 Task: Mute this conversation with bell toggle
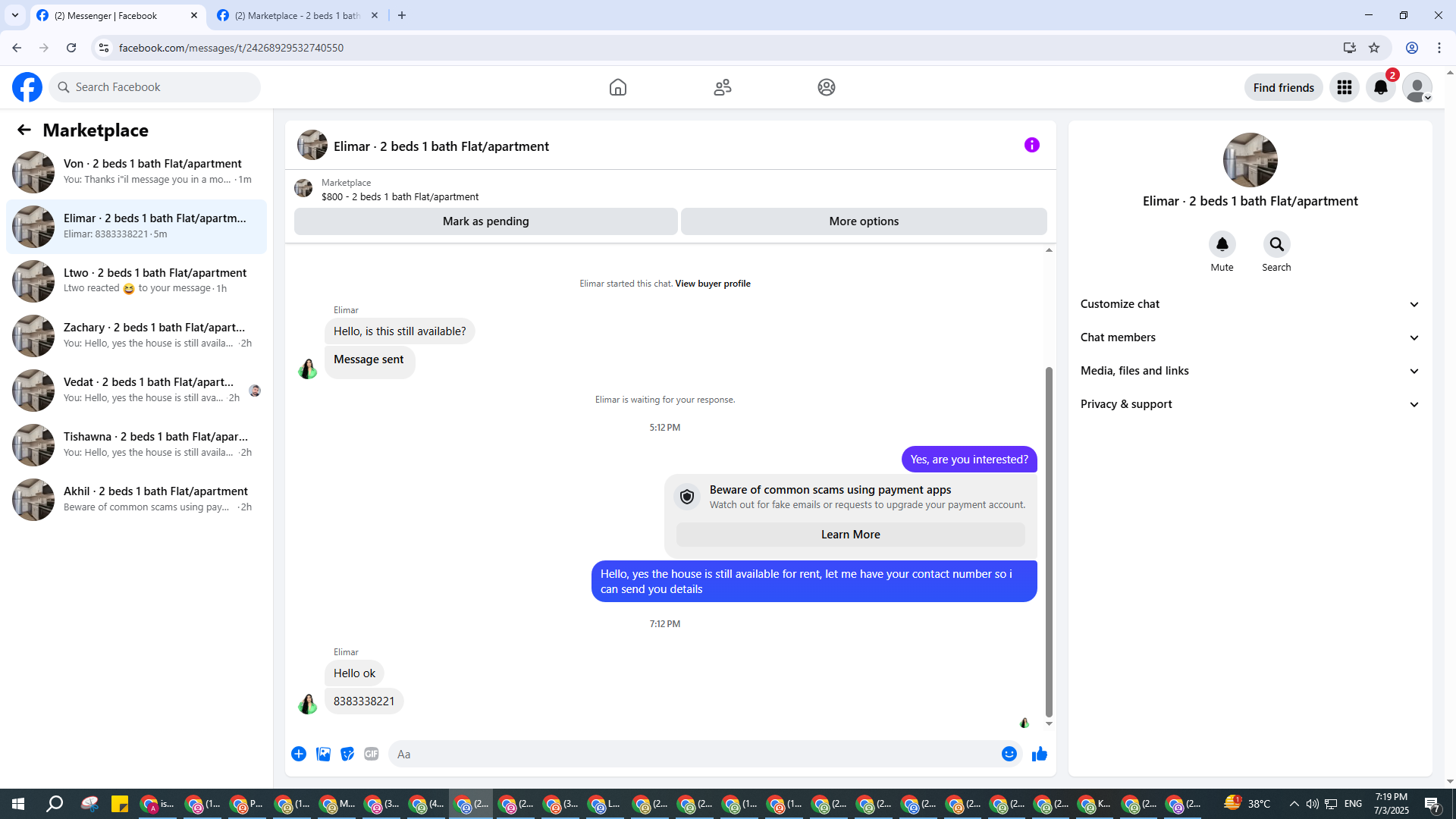[1222, 244]
